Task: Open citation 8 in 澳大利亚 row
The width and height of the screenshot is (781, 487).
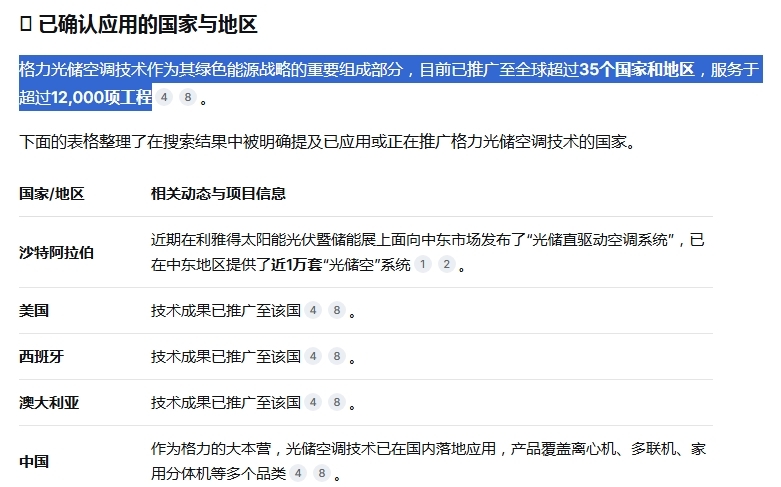Action: pyautogui.click(x=337, y=402)
